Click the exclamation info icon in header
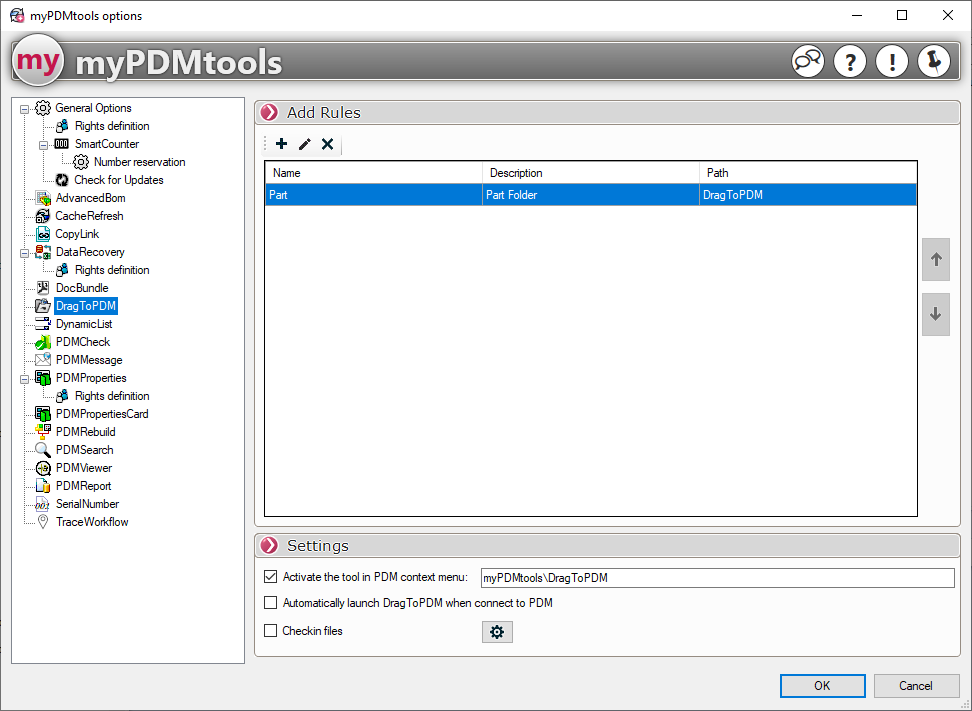The height and width of the screenshot is (711, 972). click(892, 62)
